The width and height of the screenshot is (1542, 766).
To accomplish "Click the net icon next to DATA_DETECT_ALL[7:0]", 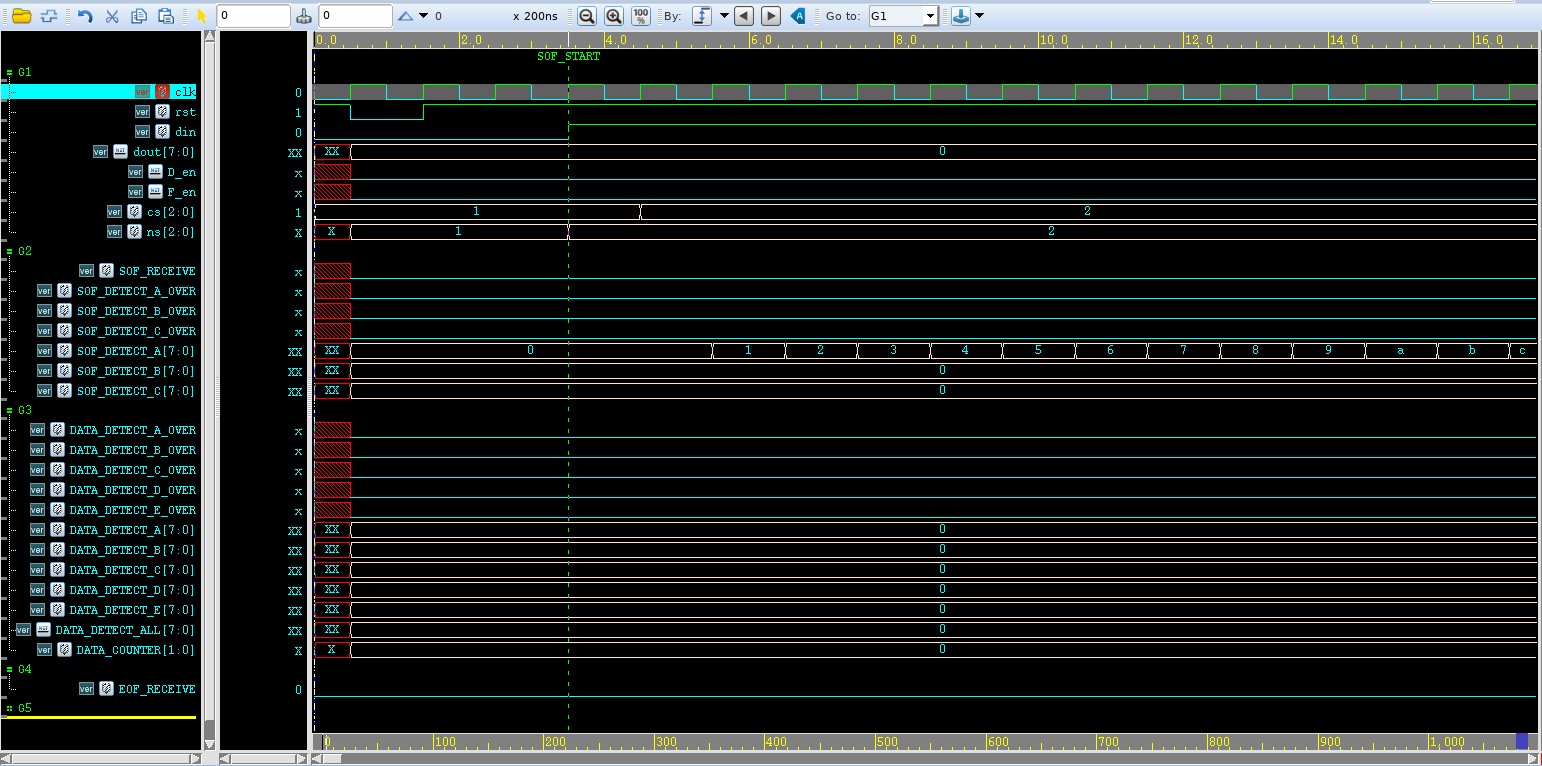I will [43, 630].
